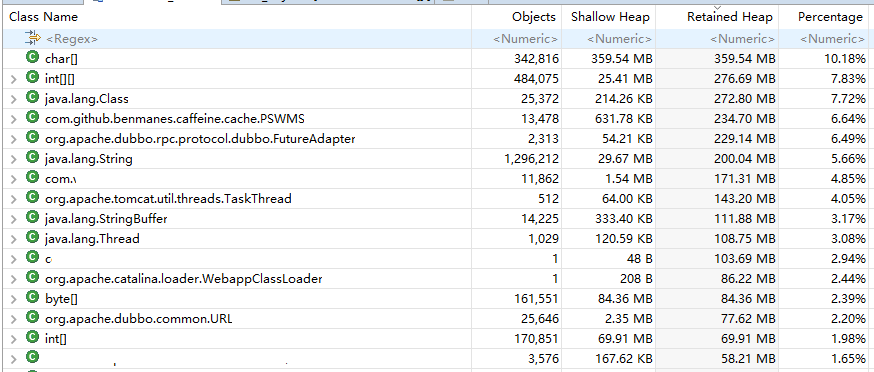The width and height of the screenshot is (874, 372).
Task: Click the Shallow Heap column header
Action: click(x=609, y=17)
